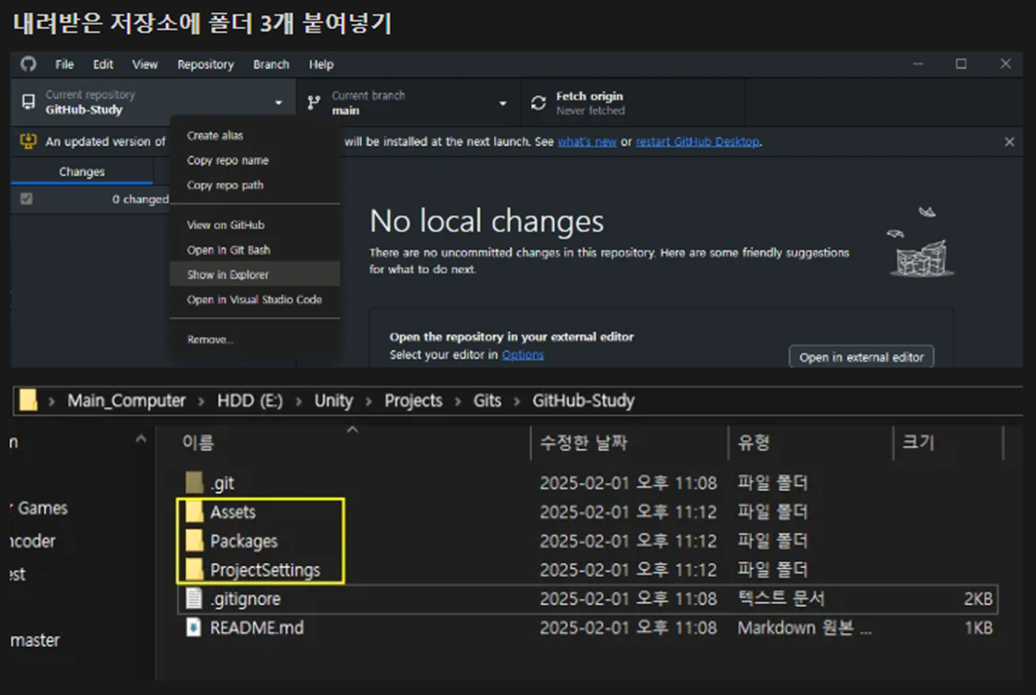This screenshot has height=695, width=1036.
Task: Choose Open in Git Bash
Action: pyautogui.click(x=255, y=250)
